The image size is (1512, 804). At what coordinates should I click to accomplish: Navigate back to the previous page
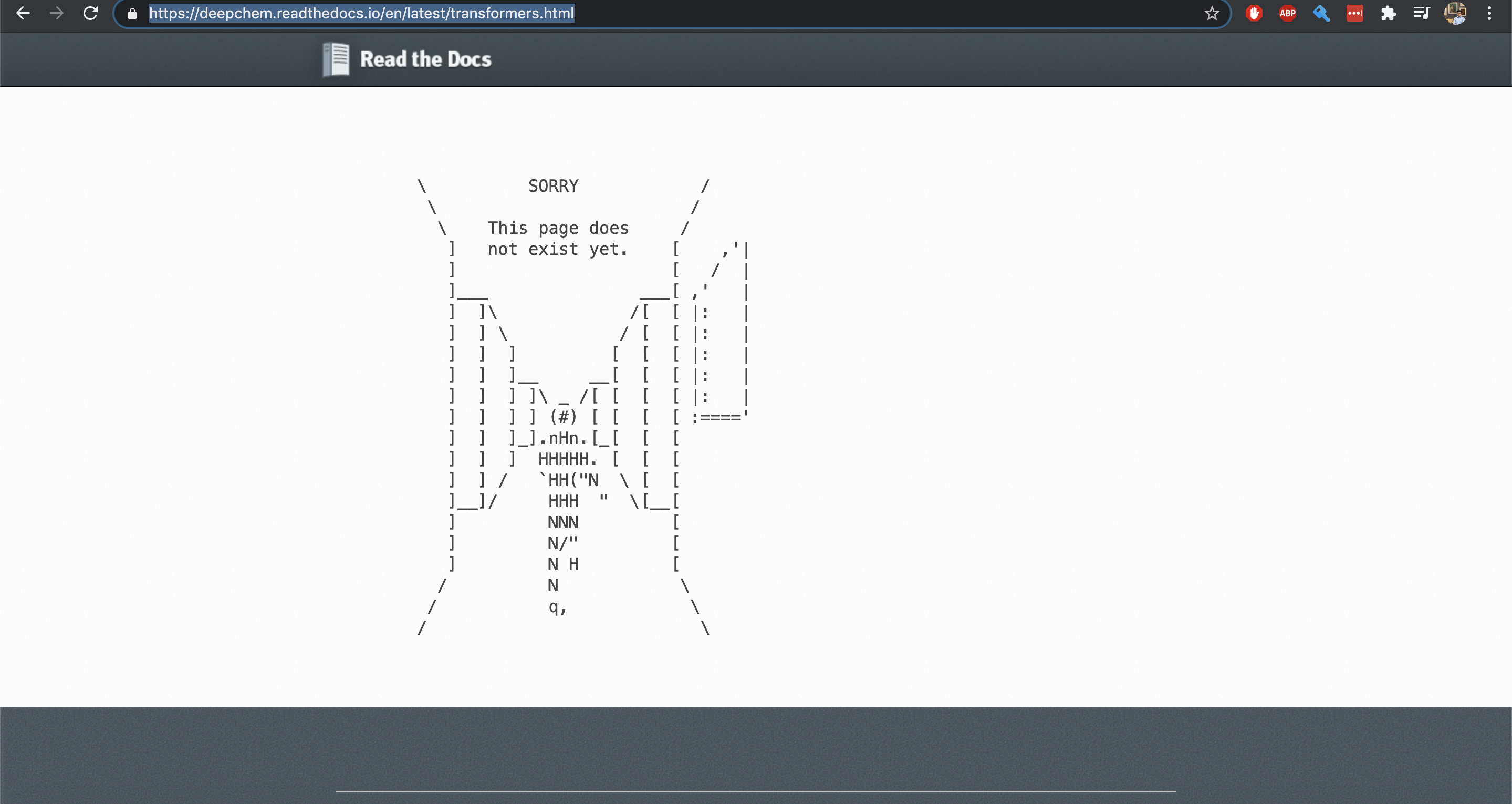coord(23,13)
